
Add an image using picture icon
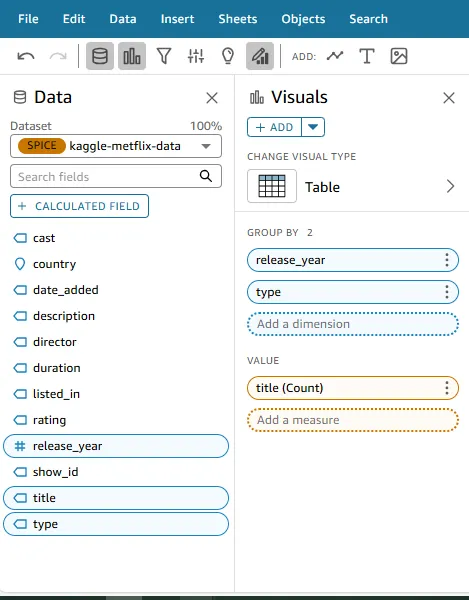point(399,56)
